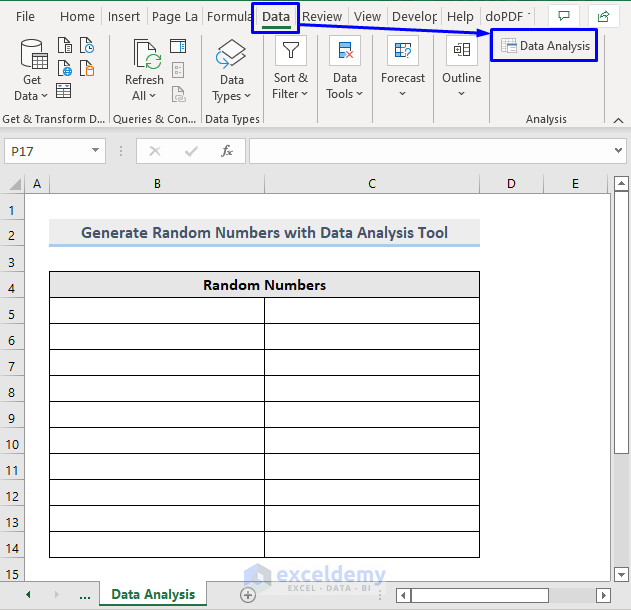The image size is (631, 610).
Task: Click inside the formula bar
Action: click(431, 151)
